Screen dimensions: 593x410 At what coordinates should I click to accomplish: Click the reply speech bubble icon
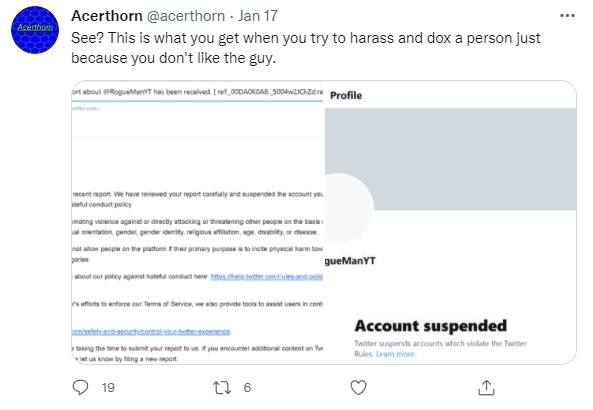[x=80, y=388]
